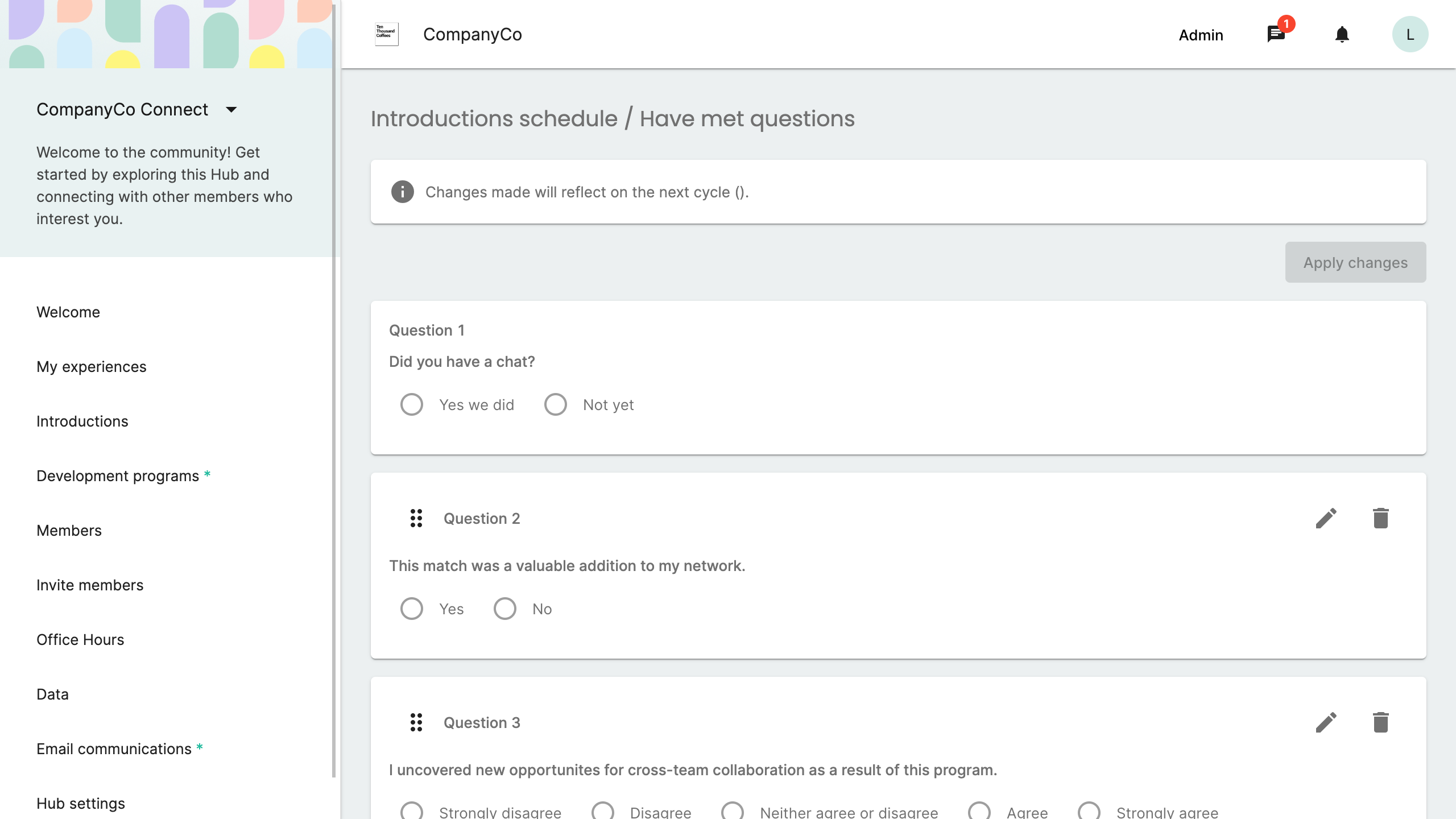The height and width of the screenshot is (819, 1456).
Task: Edit Question 3 with pencil icon
Action: point(1326,722)
